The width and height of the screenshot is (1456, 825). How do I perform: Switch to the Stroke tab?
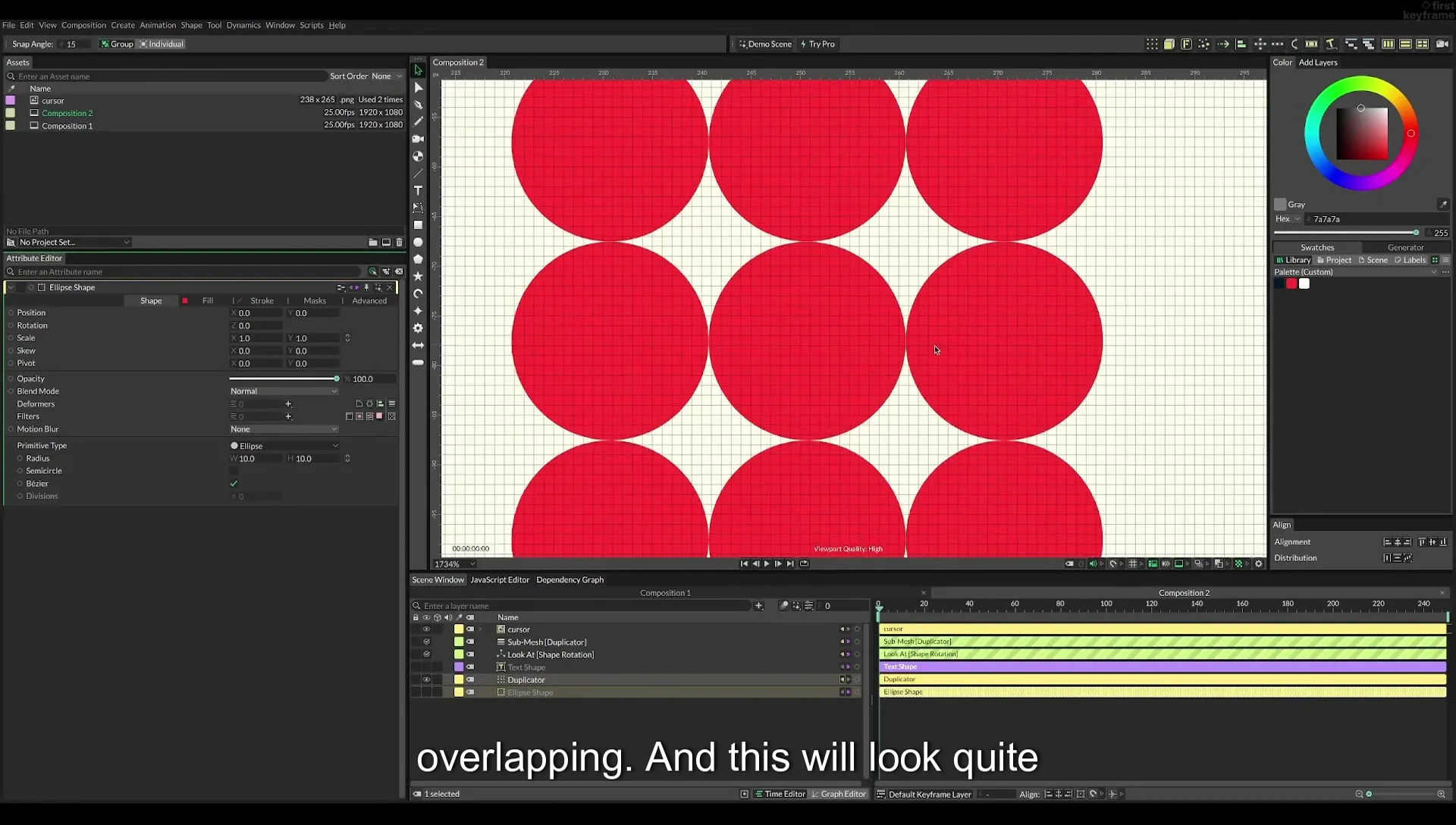tap(262, 301)
